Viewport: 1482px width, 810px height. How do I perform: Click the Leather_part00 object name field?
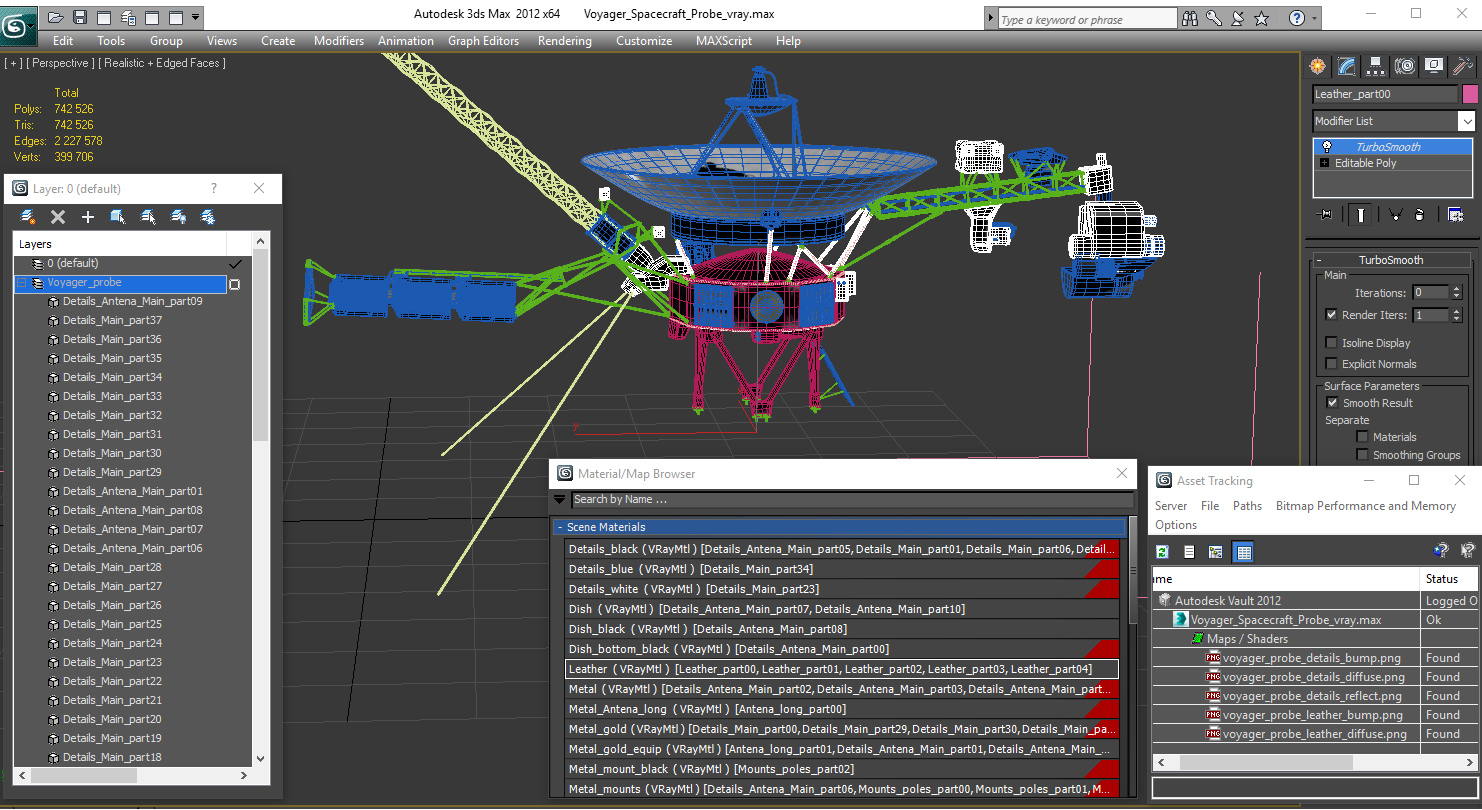1385,94
